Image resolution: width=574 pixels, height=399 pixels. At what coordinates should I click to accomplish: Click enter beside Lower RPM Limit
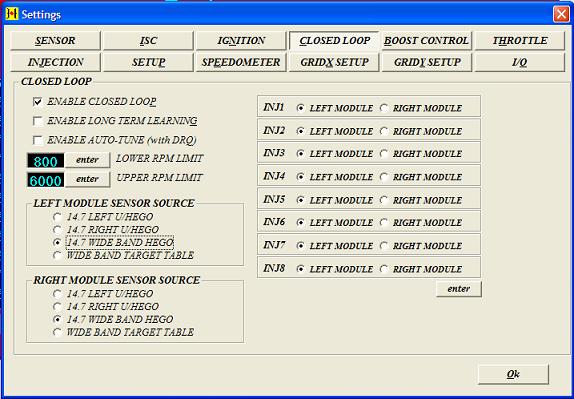[87, 160]
